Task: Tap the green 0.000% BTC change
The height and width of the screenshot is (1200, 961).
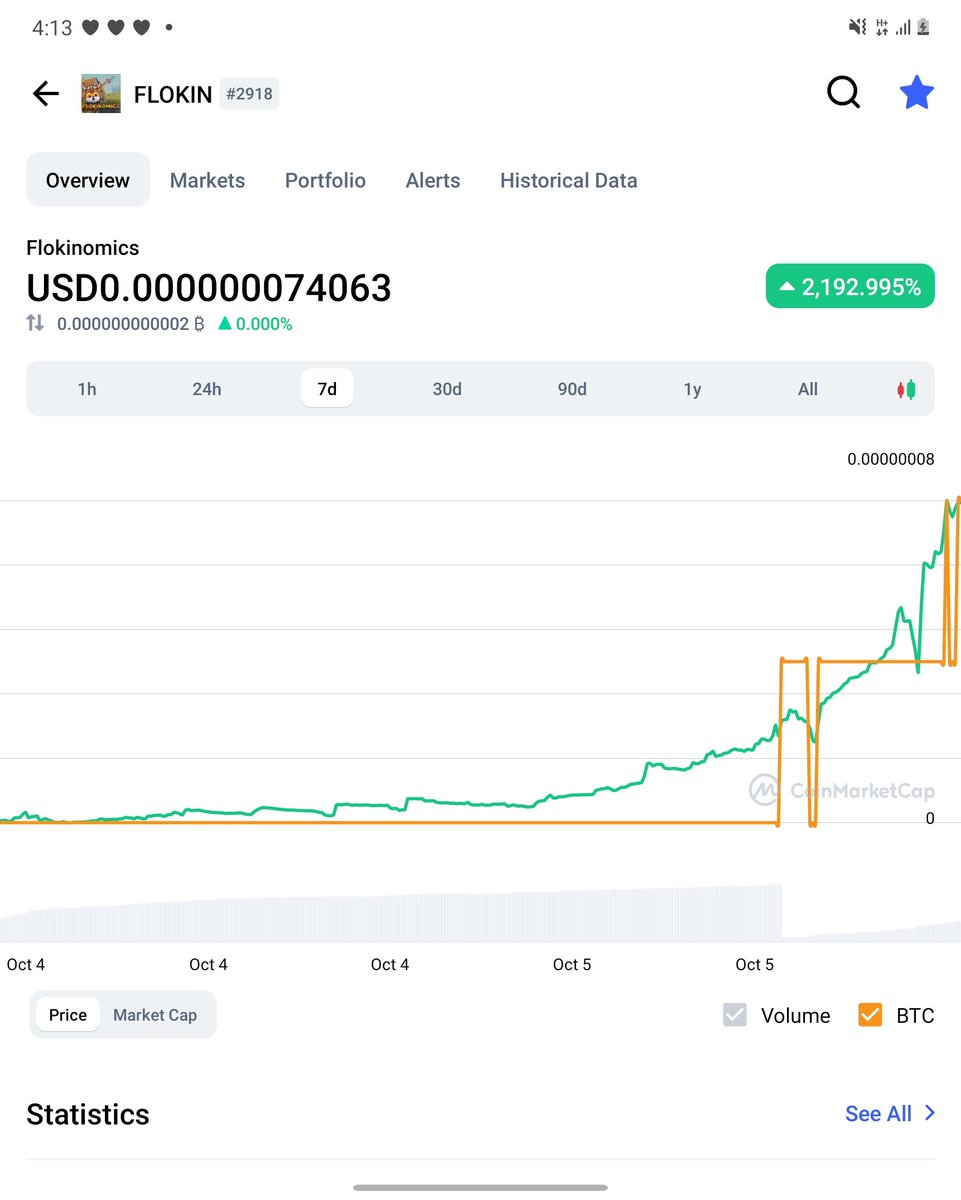Action: tap(255, 324)
